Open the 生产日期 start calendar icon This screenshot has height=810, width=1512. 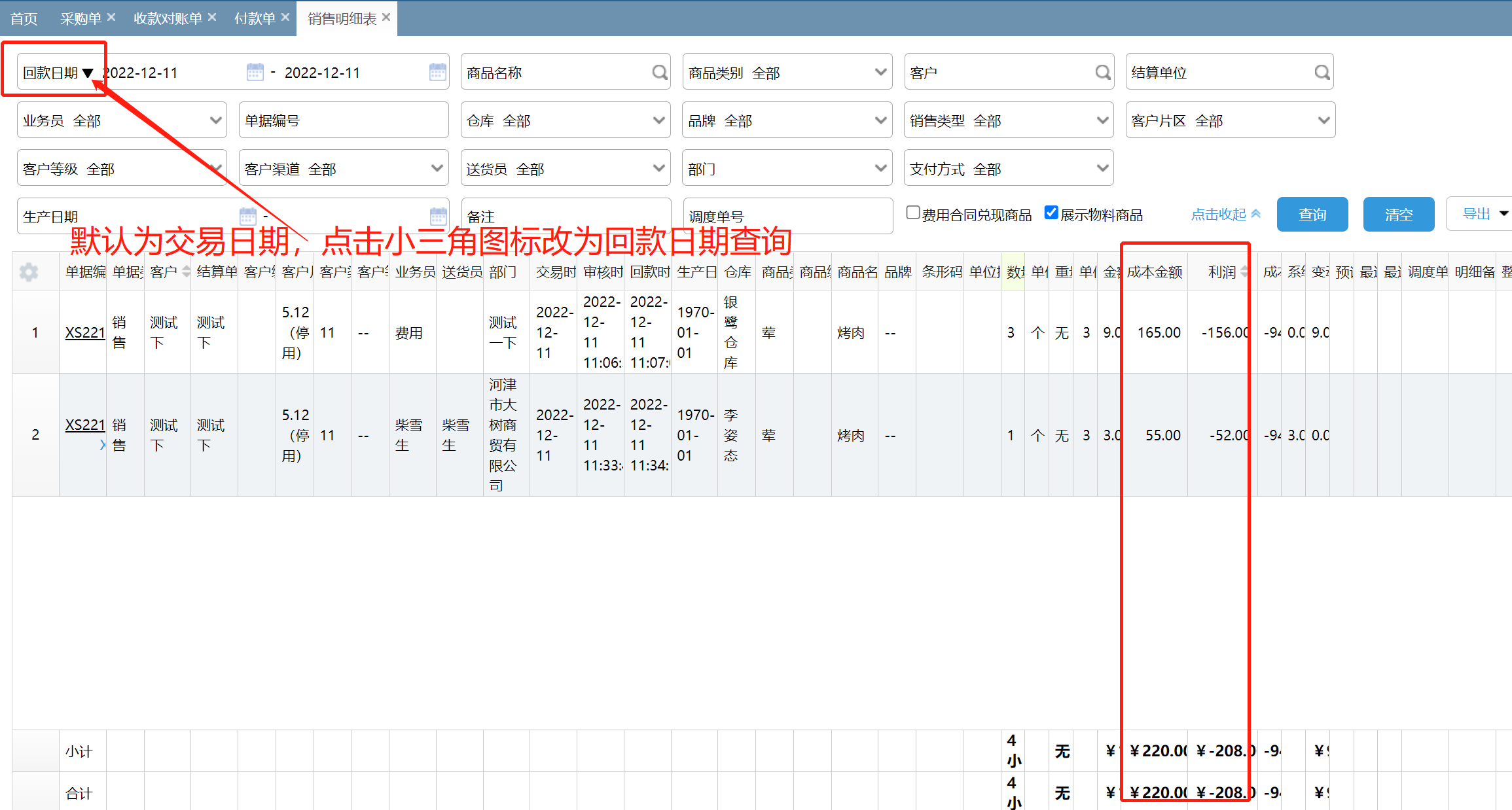coord(247,215)
